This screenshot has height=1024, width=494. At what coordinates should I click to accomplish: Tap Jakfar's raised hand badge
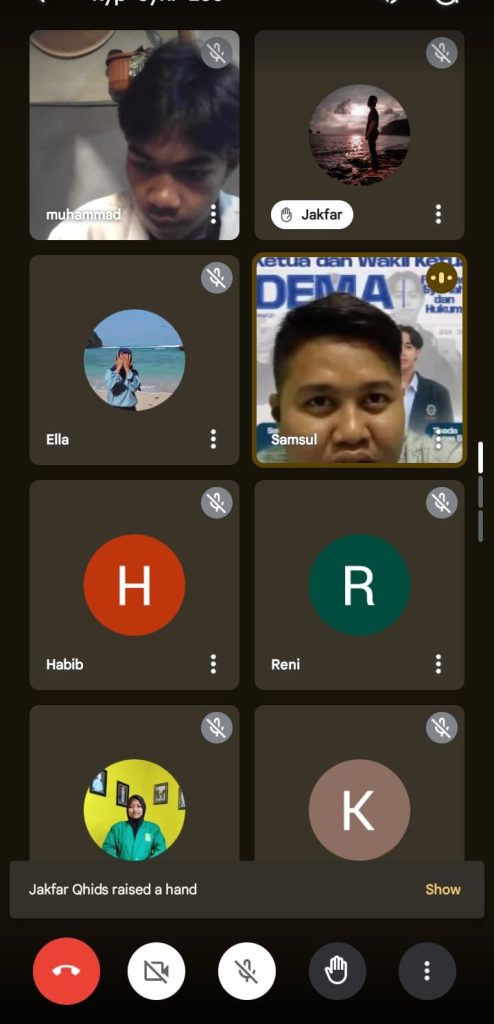312,215
